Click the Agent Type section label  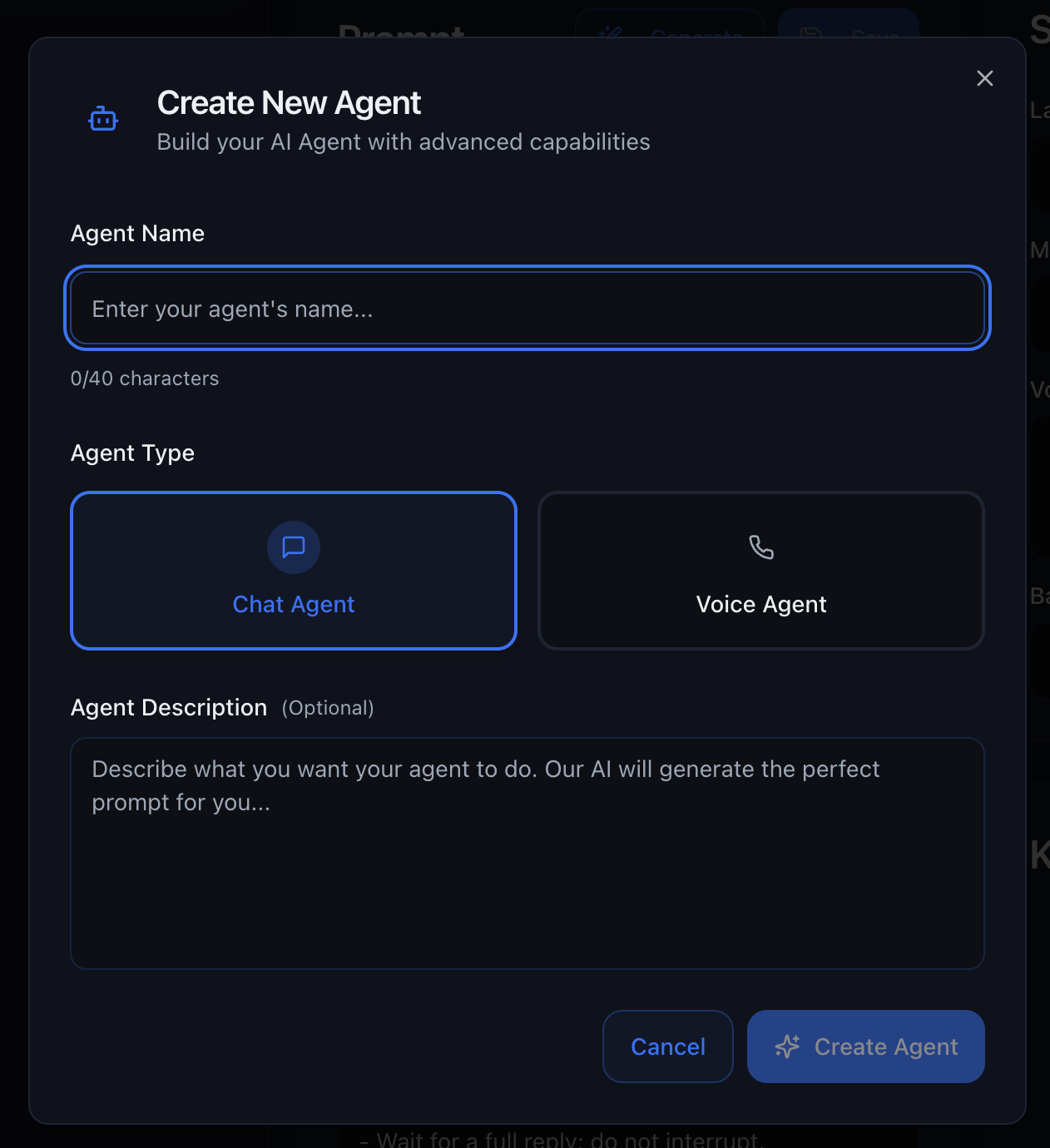132,453
